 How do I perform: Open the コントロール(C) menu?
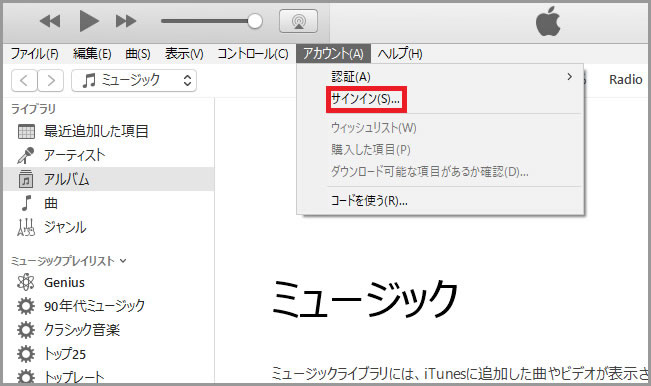253,54
